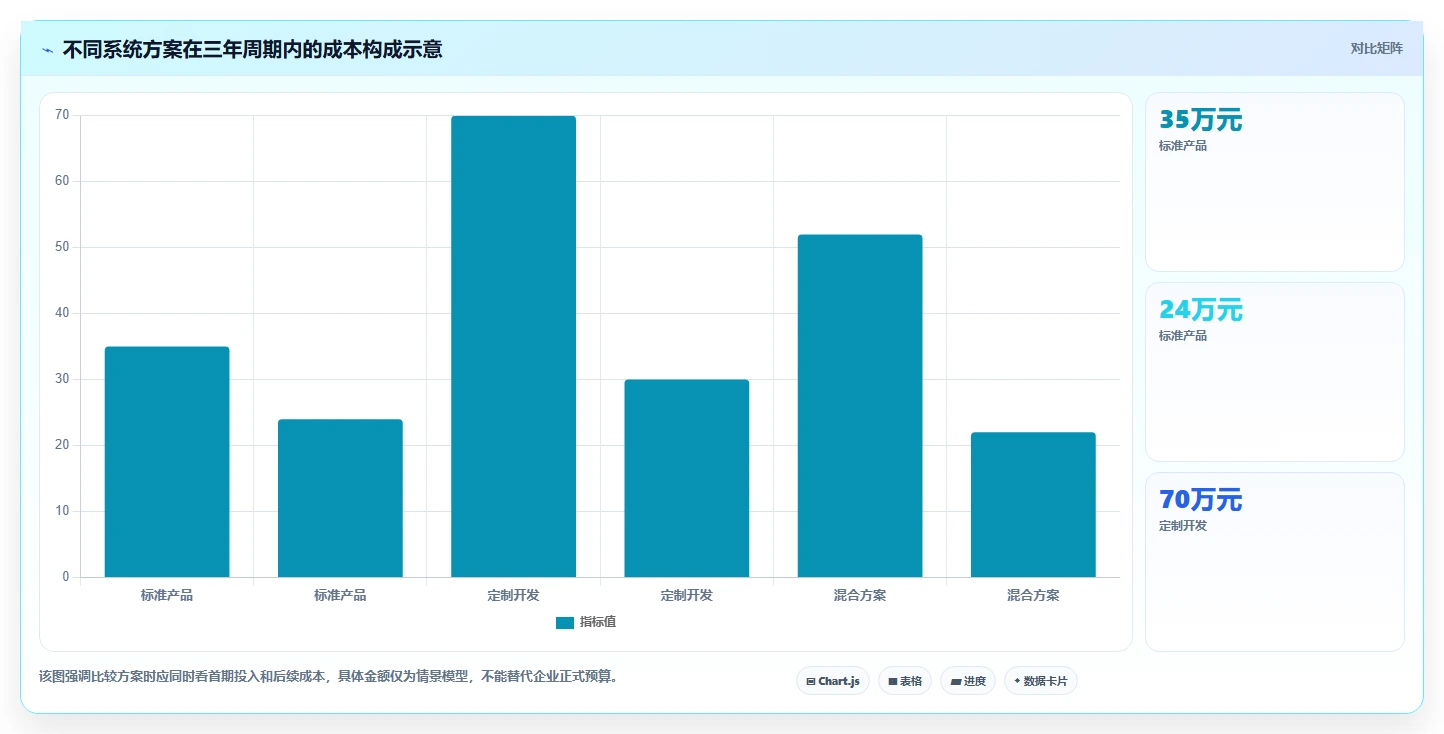Open the 35万元 data card
Screen dimensions: 1444x734
coord(1275,182)
